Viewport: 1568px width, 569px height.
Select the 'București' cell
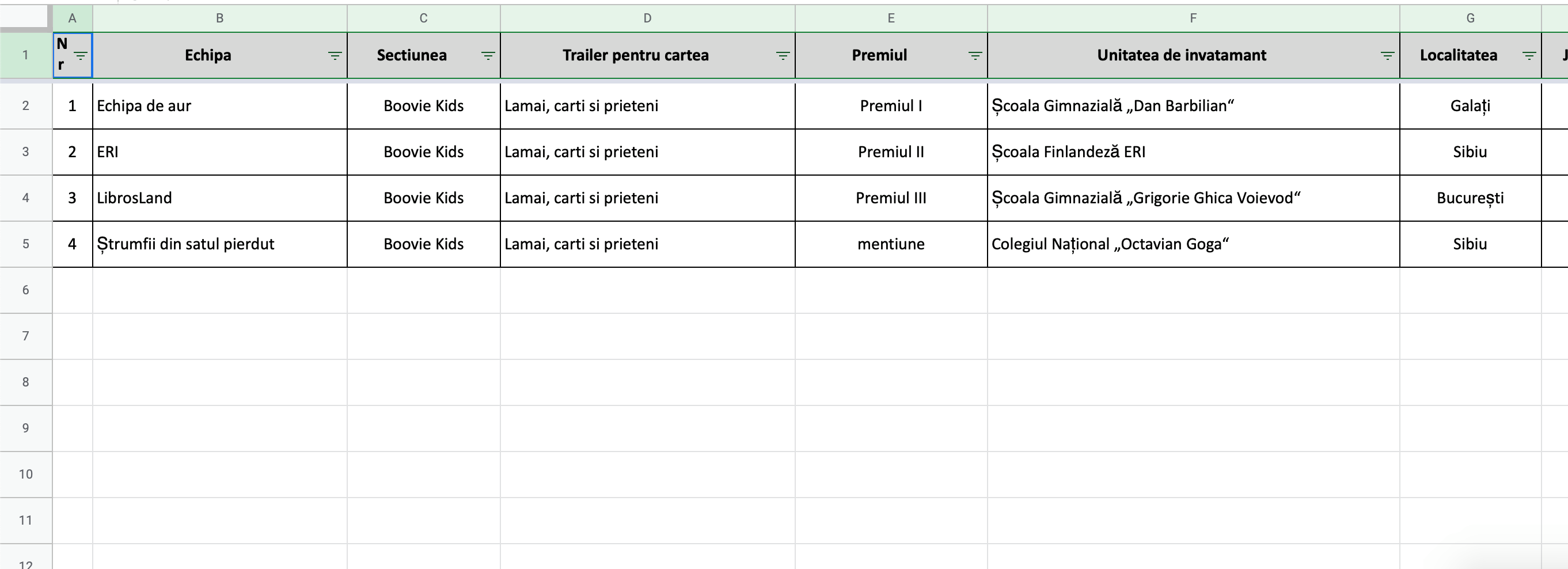click(1471, 198)
